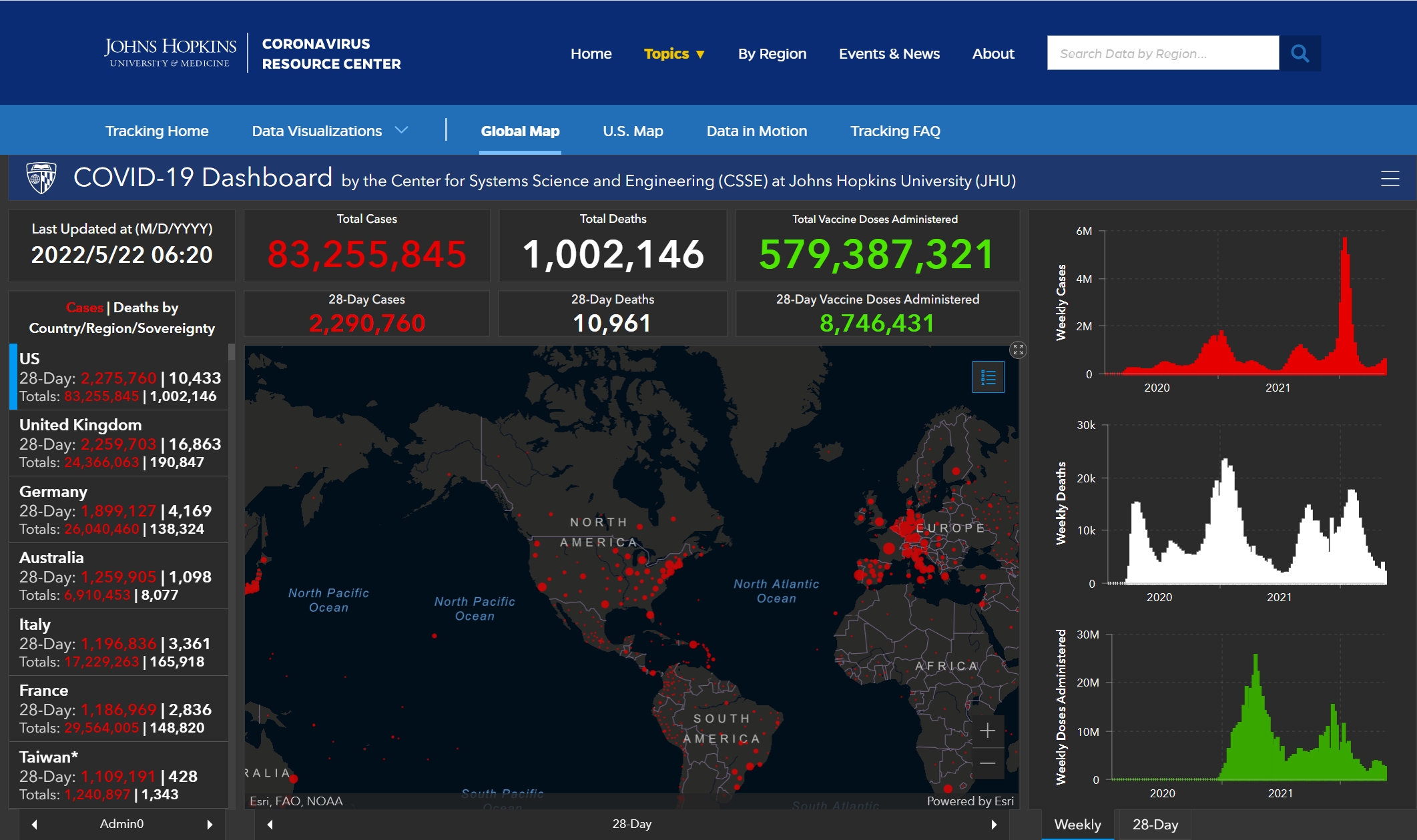
Task: Click the search magnifier button
Action: (1300, 53)
